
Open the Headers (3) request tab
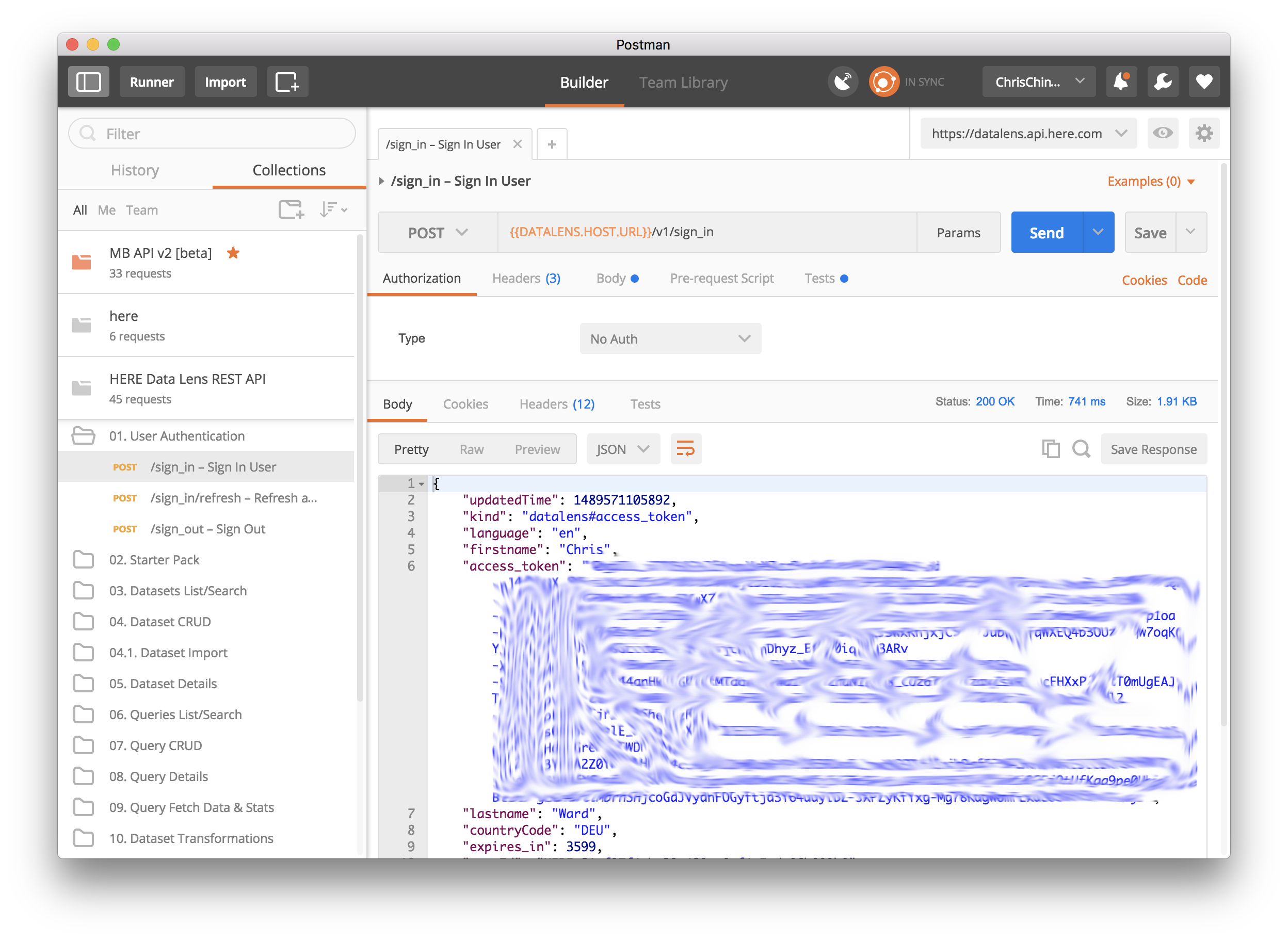526,279
